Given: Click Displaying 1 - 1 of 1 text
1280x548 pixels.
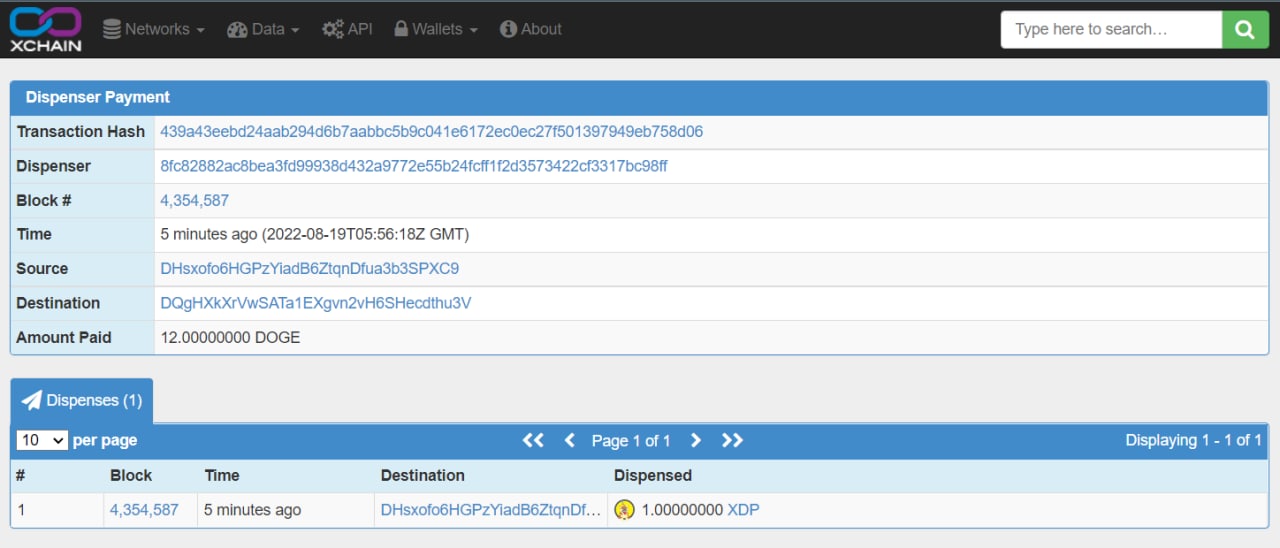Looking at the screenshot, I should click(1194, 440).
